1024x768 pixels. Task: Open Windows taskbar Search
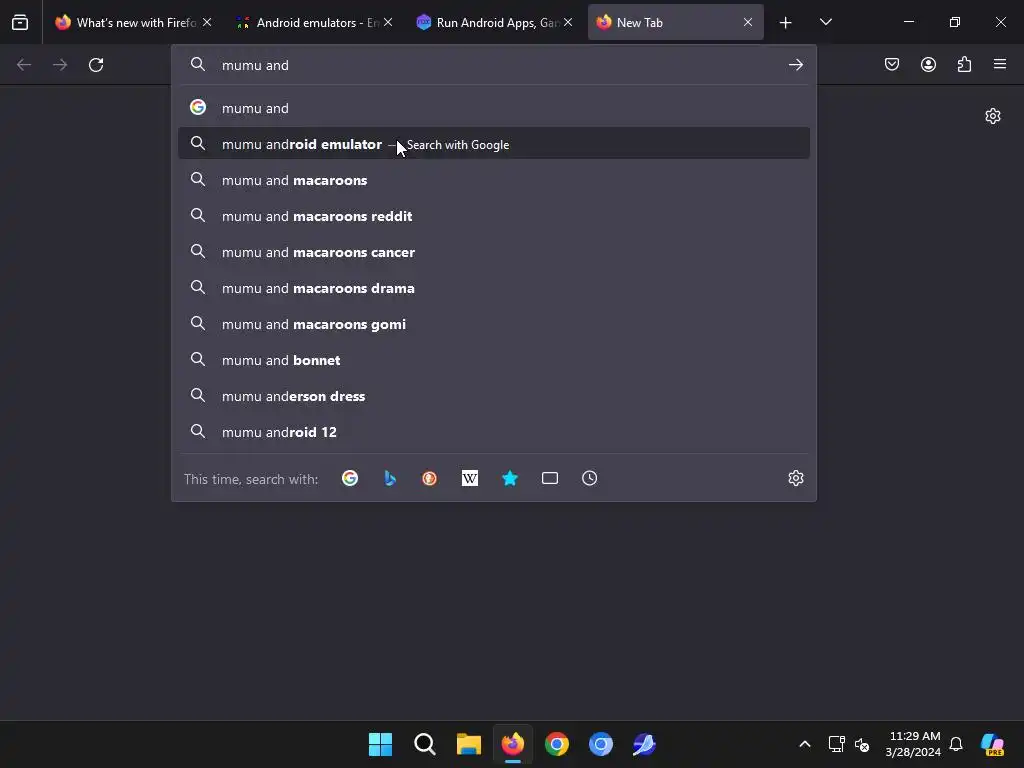tap(424, 744)
